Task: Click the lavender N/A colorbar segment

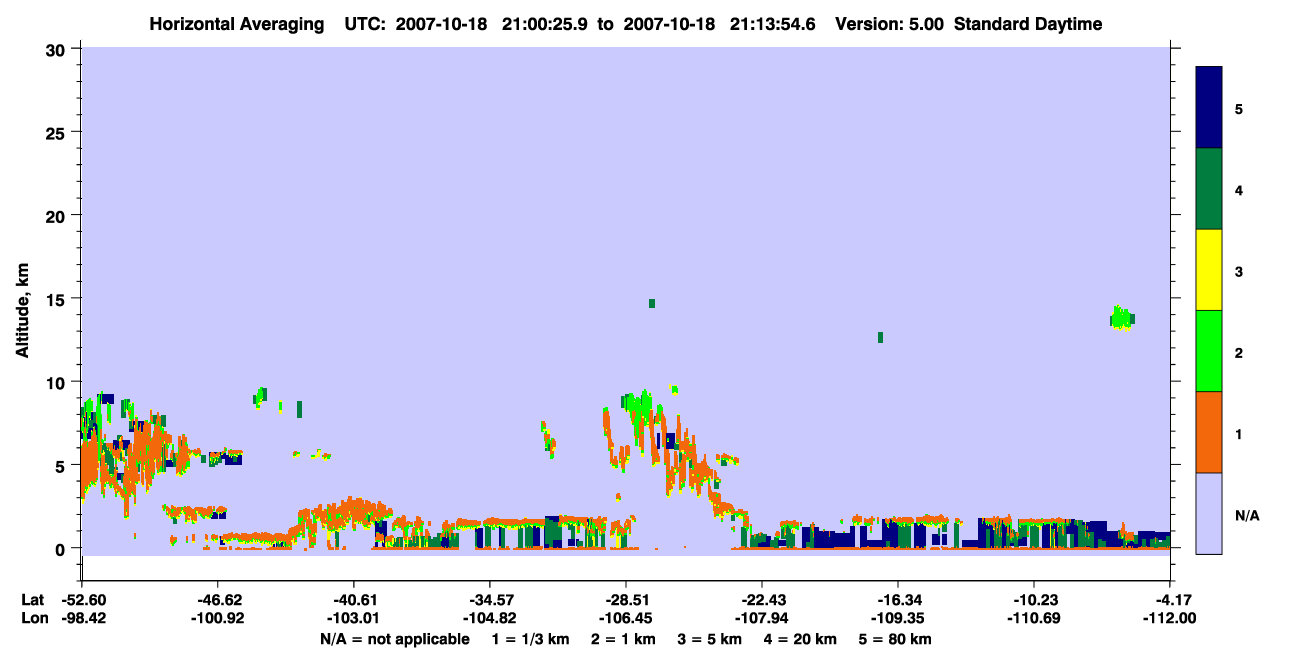Action: point(1209,513)
